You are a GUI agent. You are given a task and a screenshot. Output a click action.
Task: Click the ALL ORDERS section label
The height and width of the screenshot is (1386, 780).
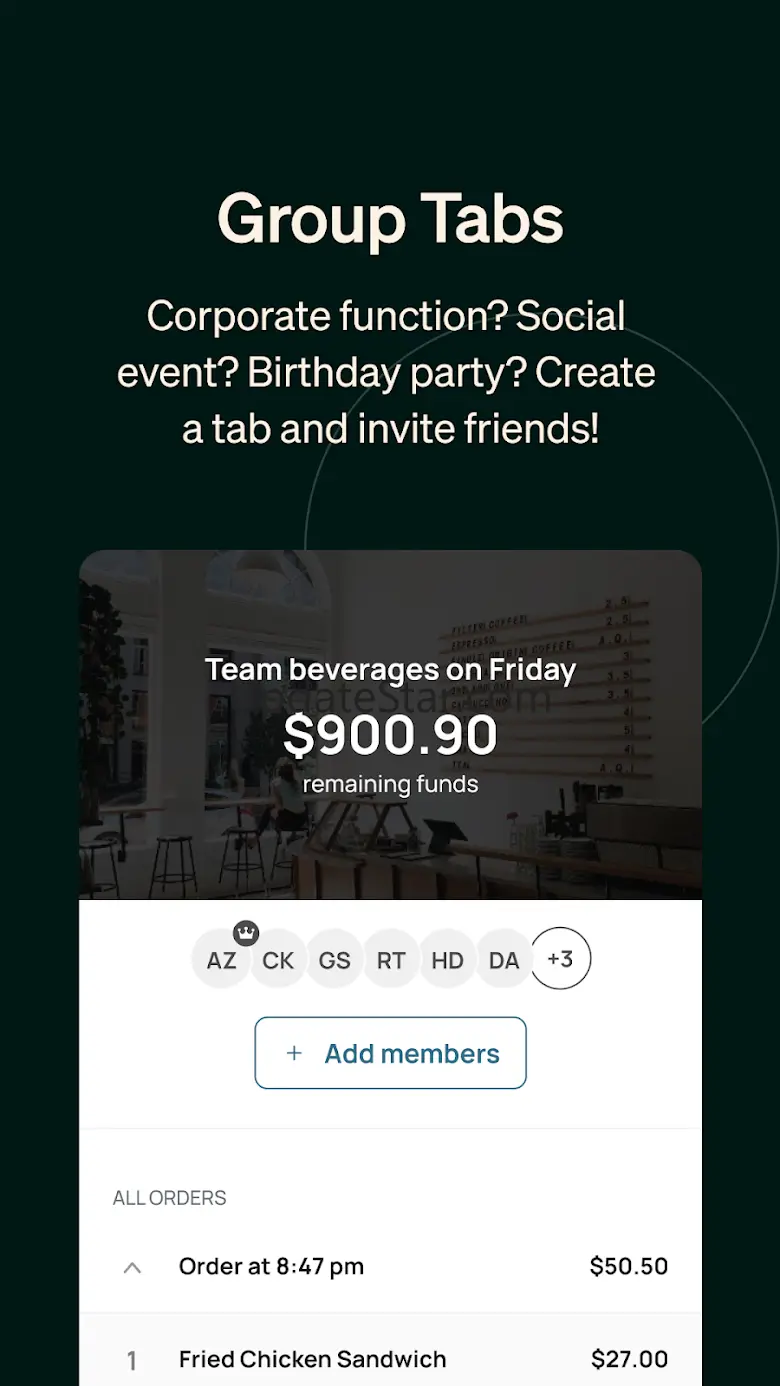170,1198
